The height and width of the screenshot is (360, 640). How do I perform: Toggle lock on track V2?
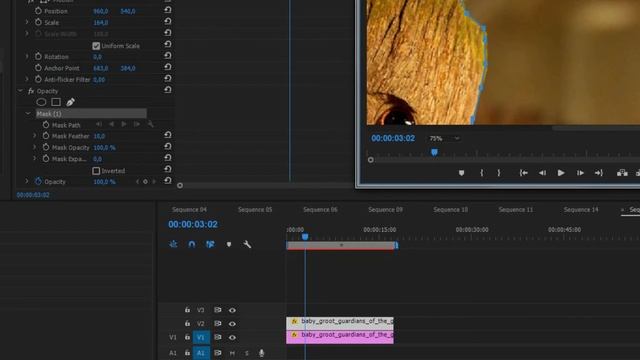(187, 323)
